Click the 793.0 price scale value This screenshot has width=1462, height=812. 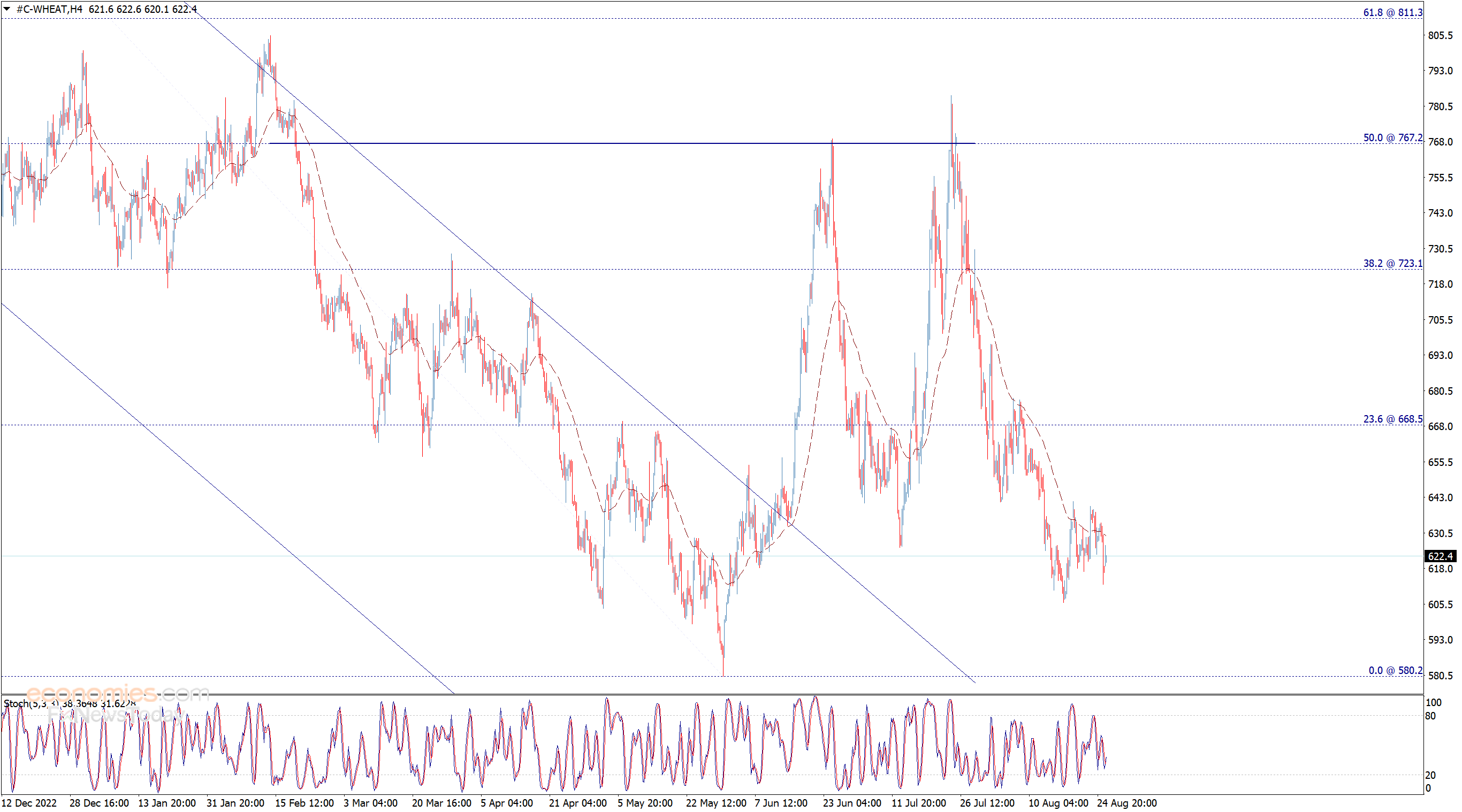point(1441,71)
